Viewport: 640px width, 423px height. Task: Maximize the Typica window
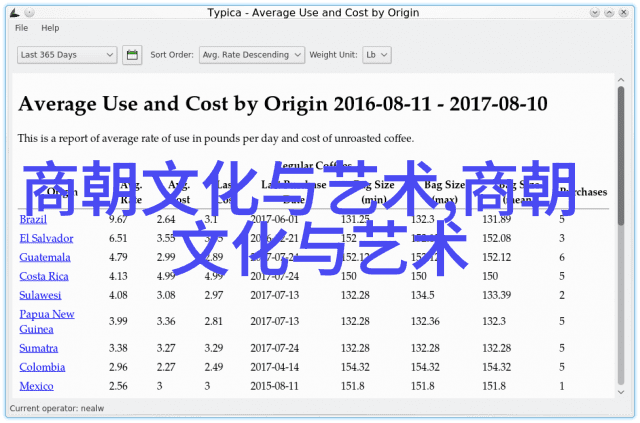(x=609, y=13)
